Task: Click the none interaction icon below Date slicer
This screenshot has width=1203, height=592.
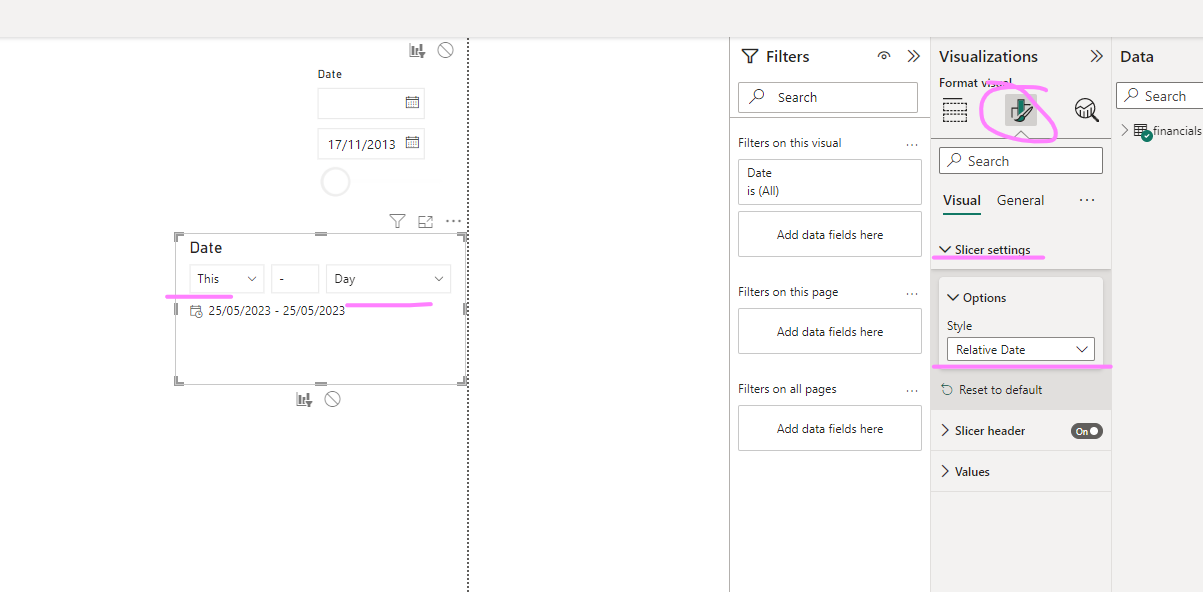Action: click(333, 399)
